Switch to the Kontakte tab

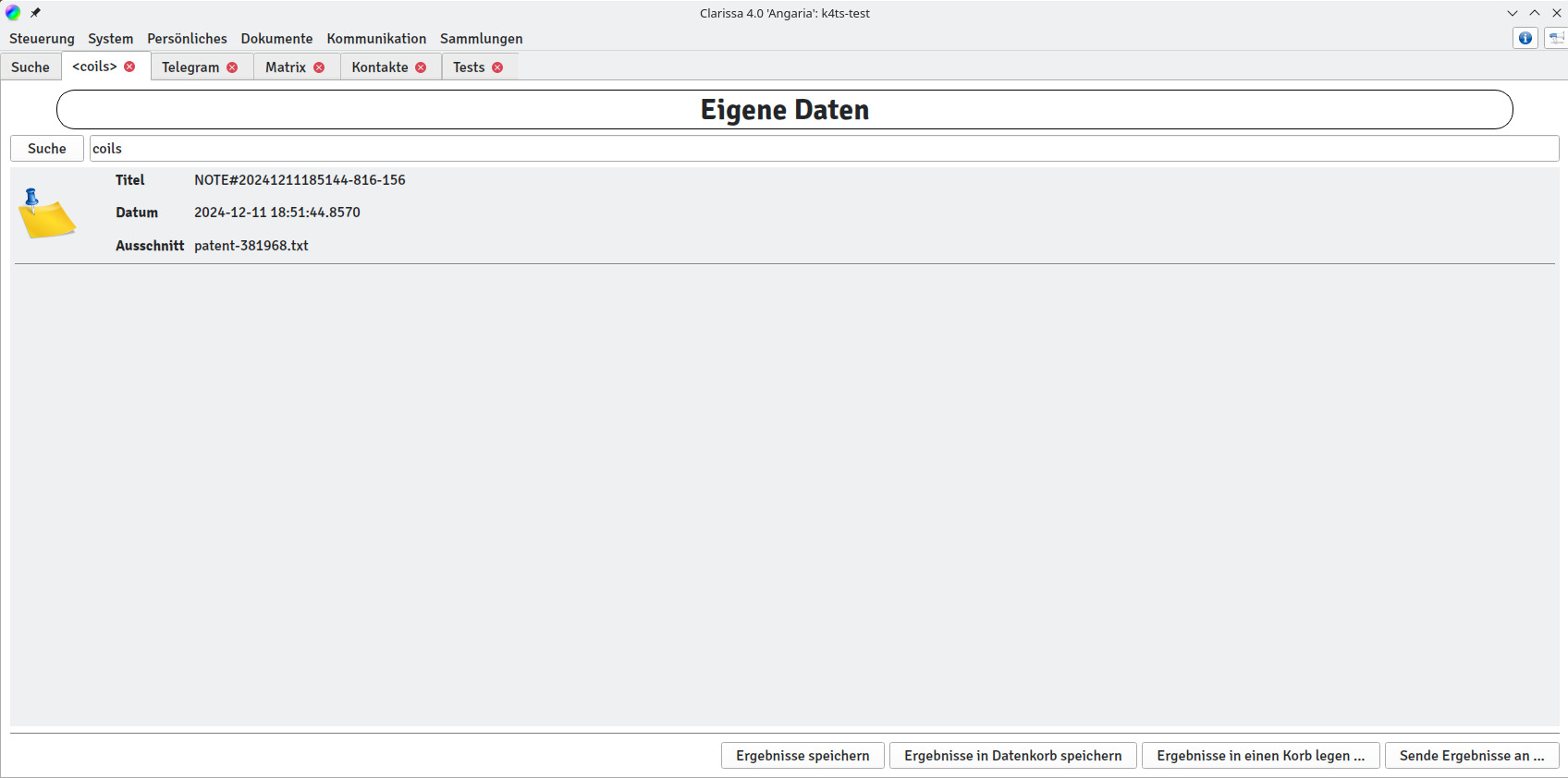[380, 67]
